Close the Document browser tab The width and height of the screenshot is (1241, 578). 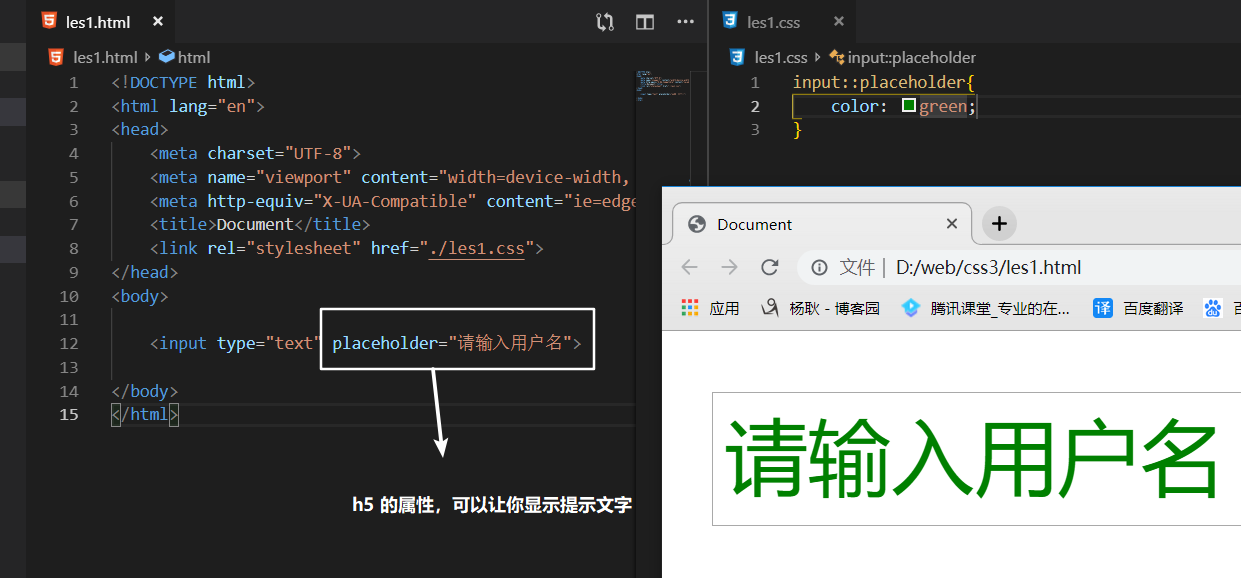coord(952,224)
